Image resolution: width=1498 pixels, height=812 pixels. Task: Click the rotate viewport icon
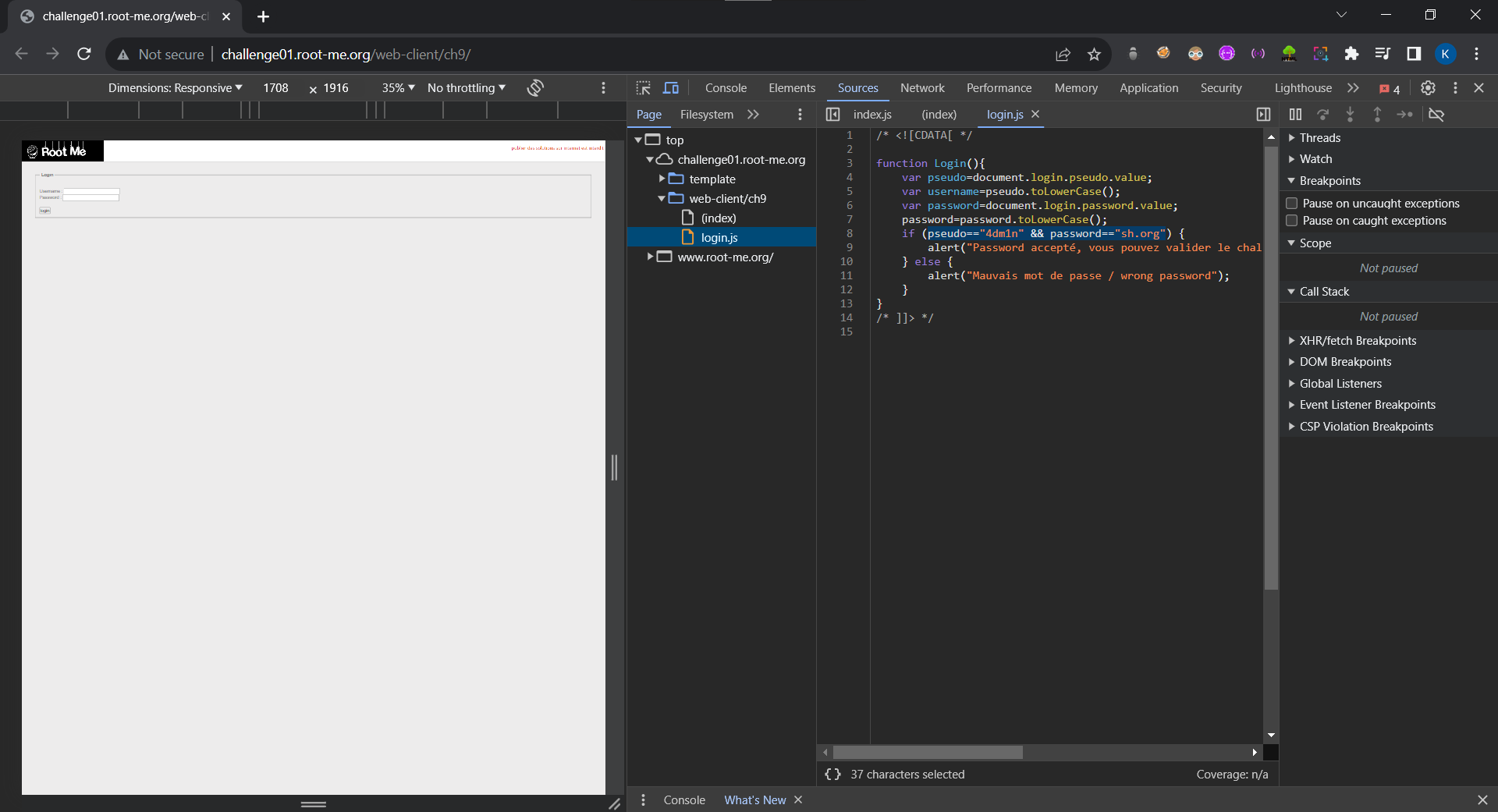coord(535,88)
